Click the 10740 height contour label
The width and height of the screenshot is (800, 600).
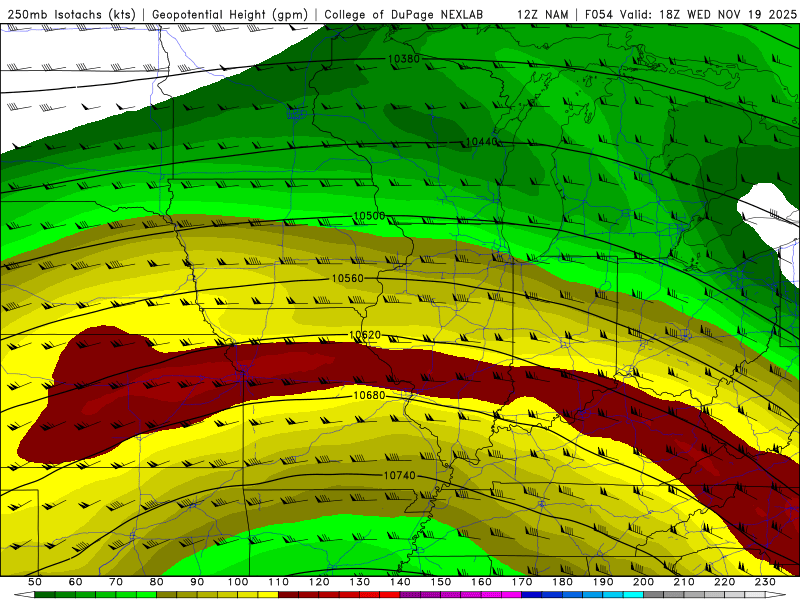coord(399,475)
